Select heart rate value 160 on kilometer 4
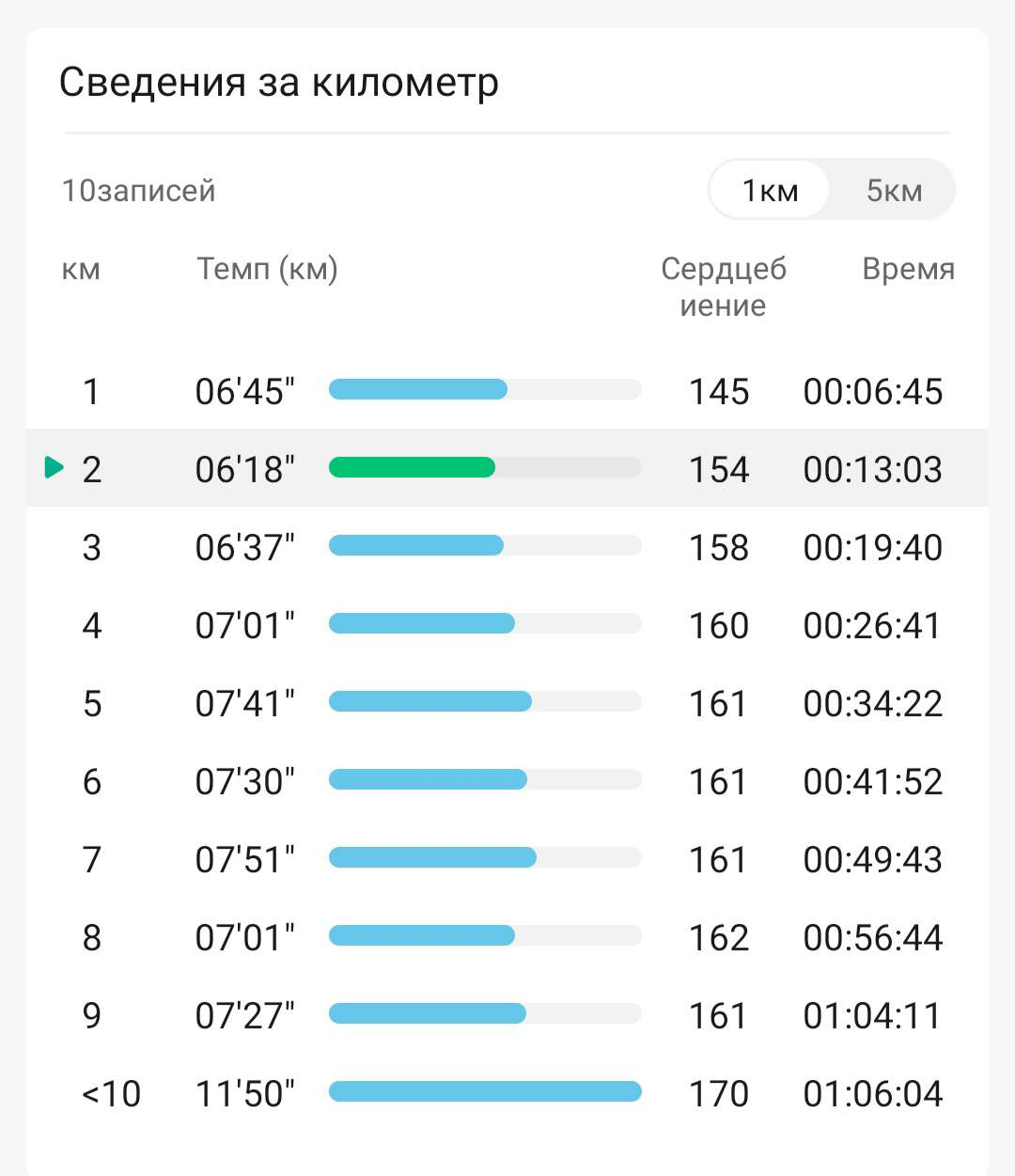1015x1176 pixels. pyautogui.click(x=719, y=625)
